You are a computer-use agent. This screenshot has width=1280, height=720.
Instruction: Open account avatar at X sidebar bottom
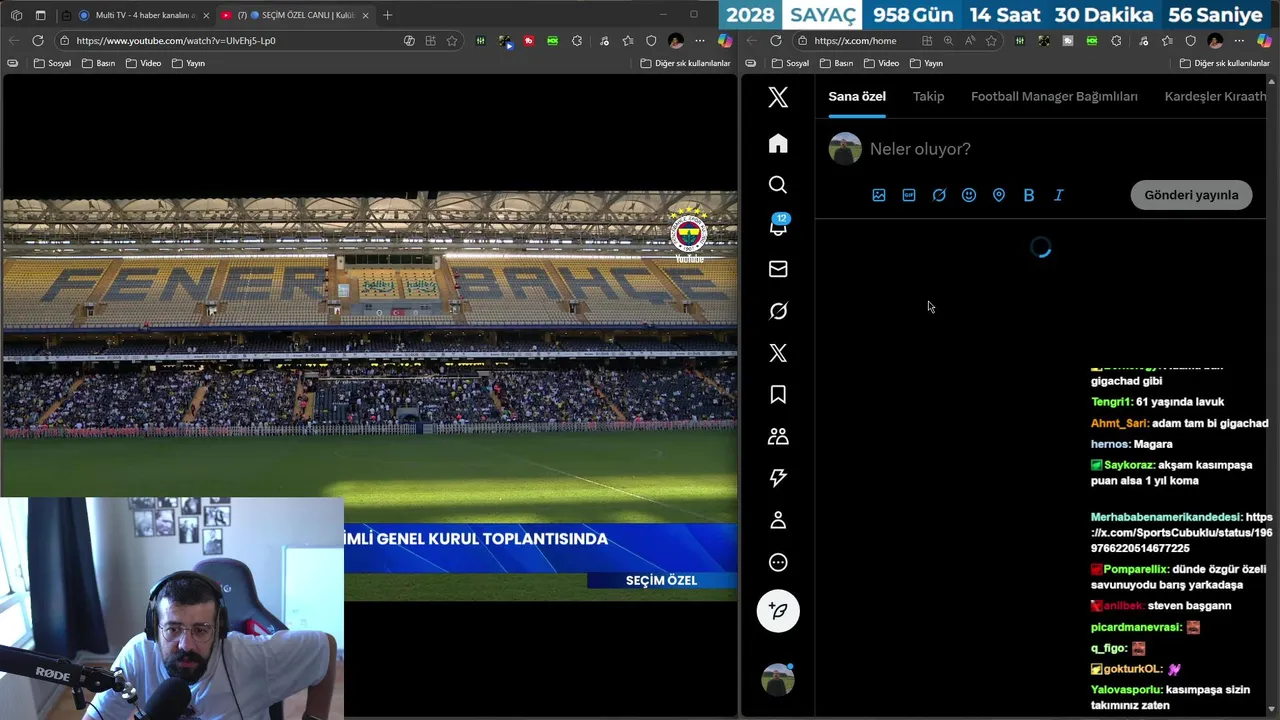click(778, 680)
